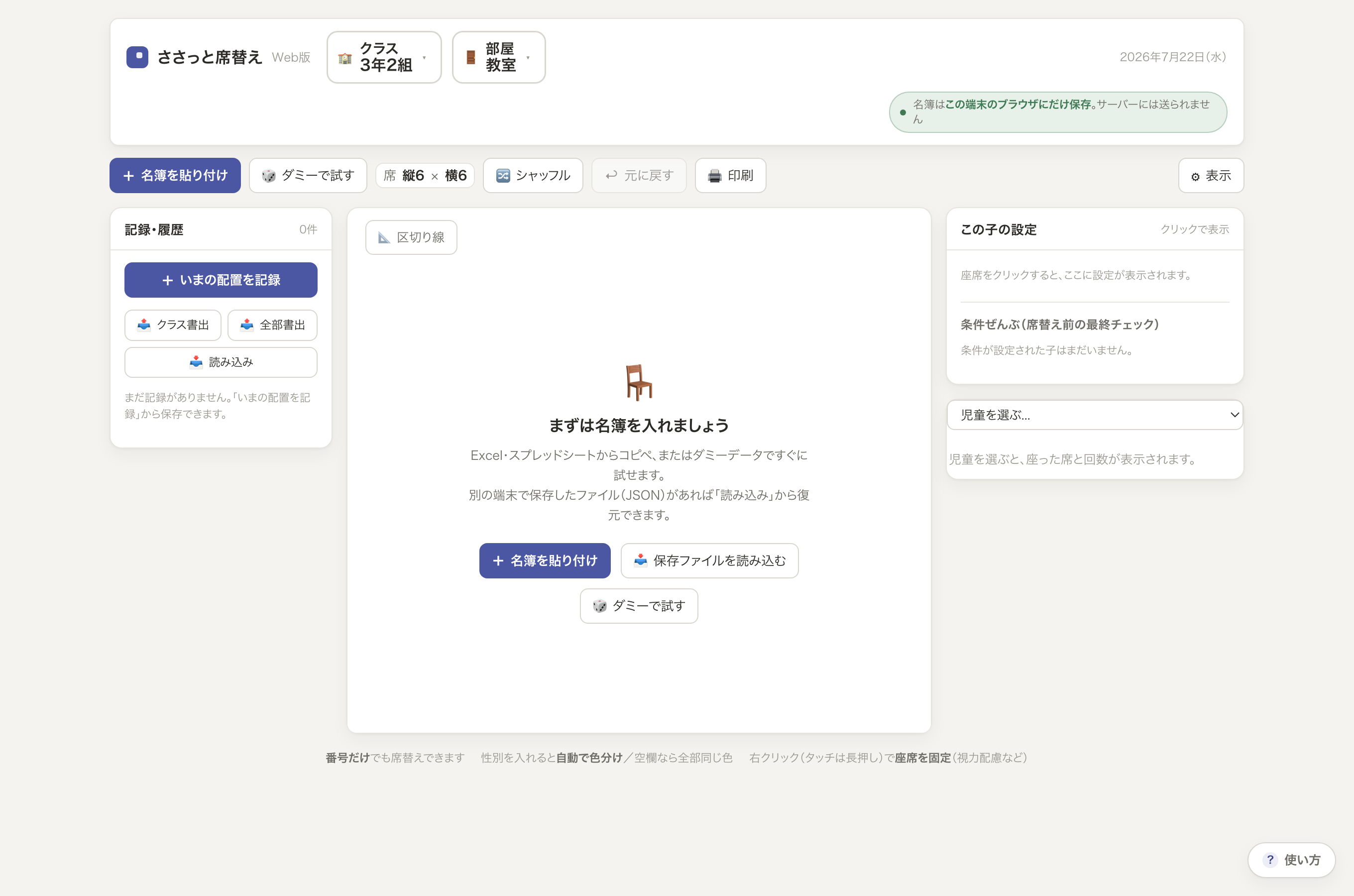The height and width of the screenshot is (896, 1354).
Task: Click いまの配置を記録 button
Action: 221,280
